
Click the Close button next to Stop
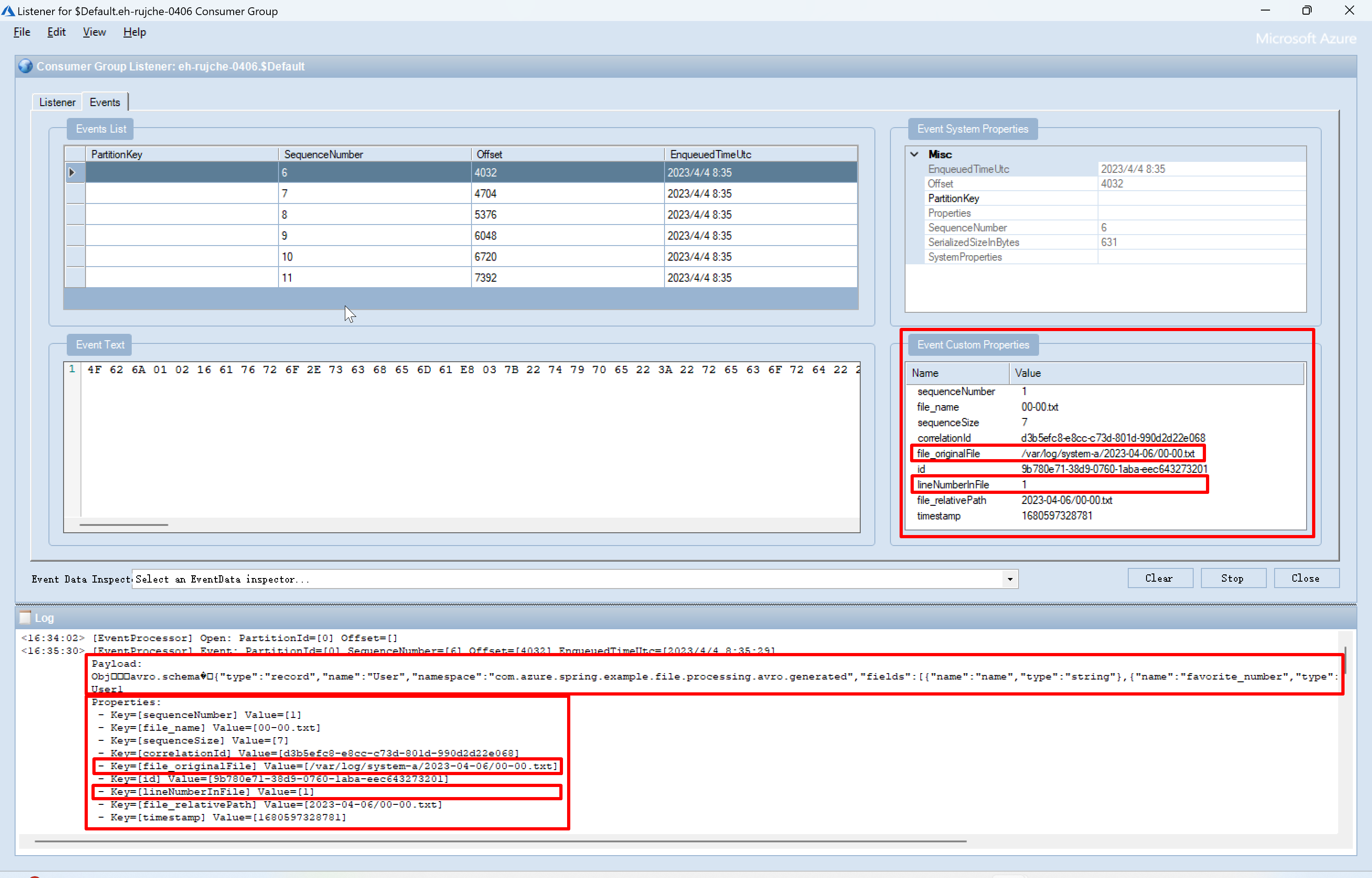click(x=1305, y=578)
